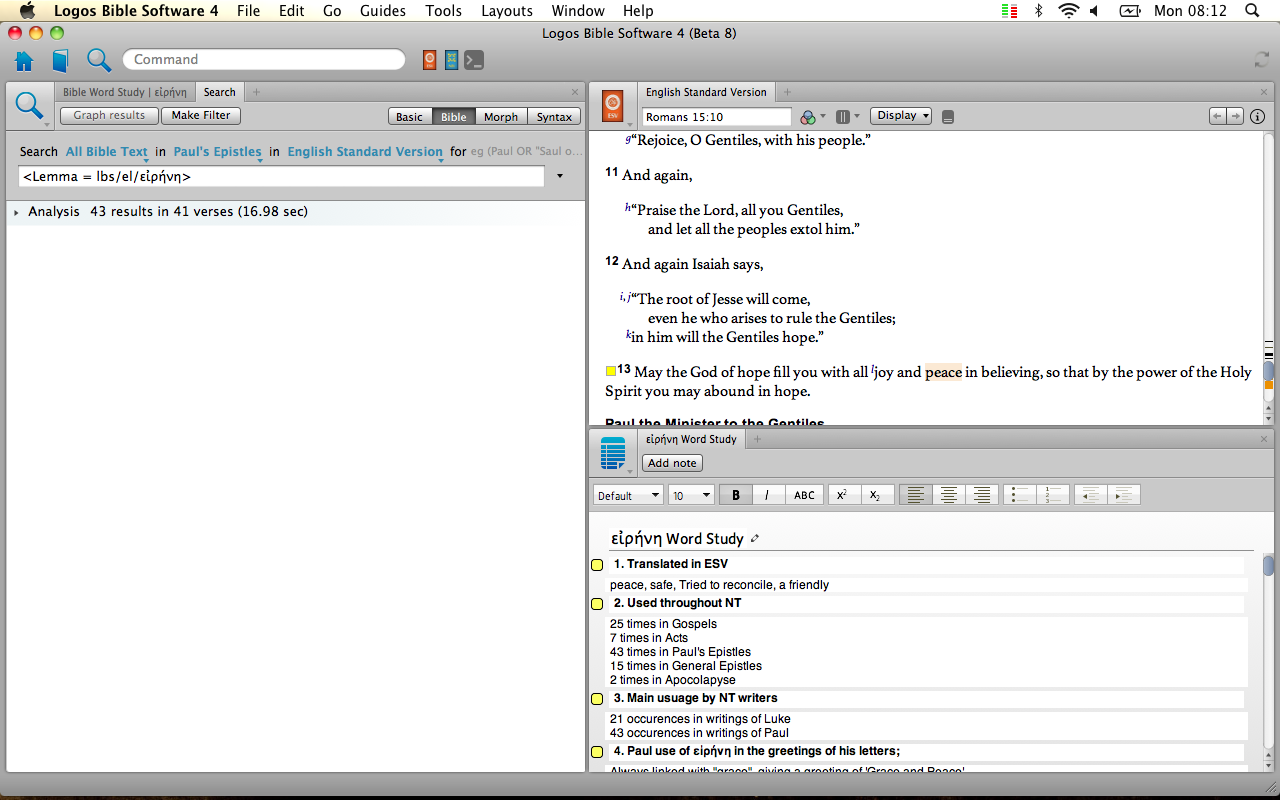Viewport: 1280px width, 800px height.
Task: Go to the Home page icon
Action: pos(24,60)
